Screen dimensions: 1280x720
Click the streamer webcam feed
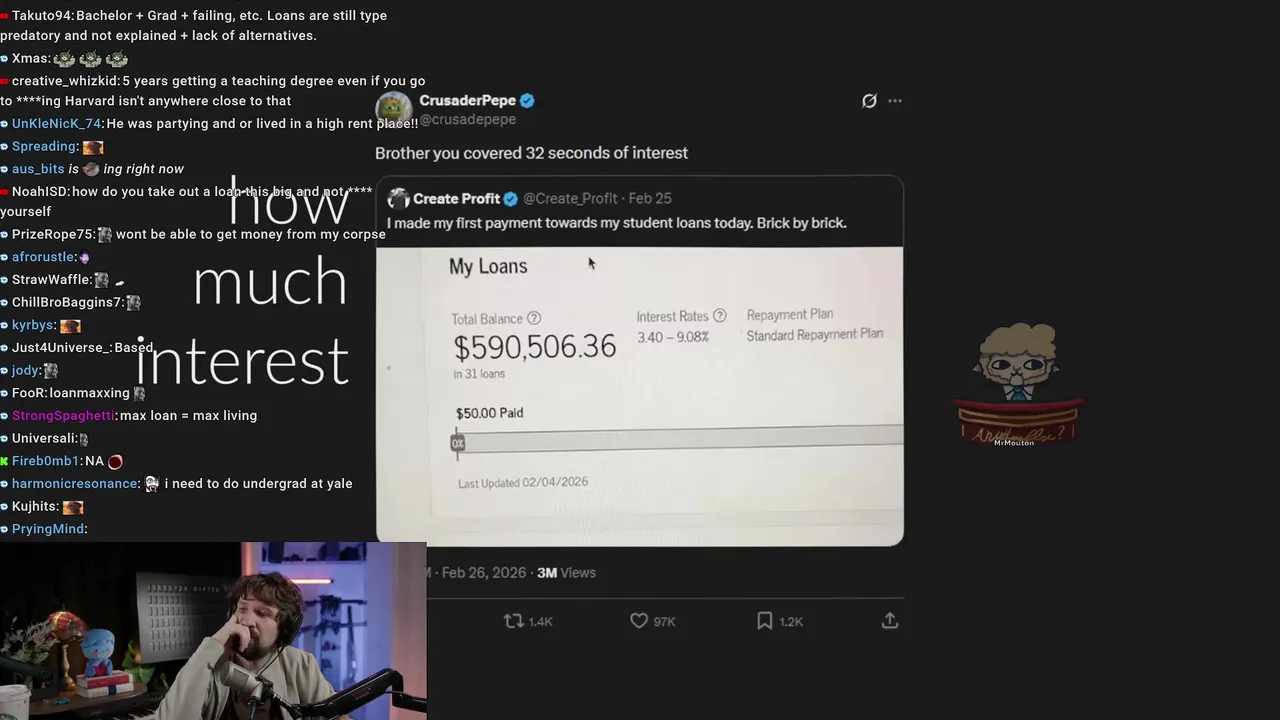point(213,631)
